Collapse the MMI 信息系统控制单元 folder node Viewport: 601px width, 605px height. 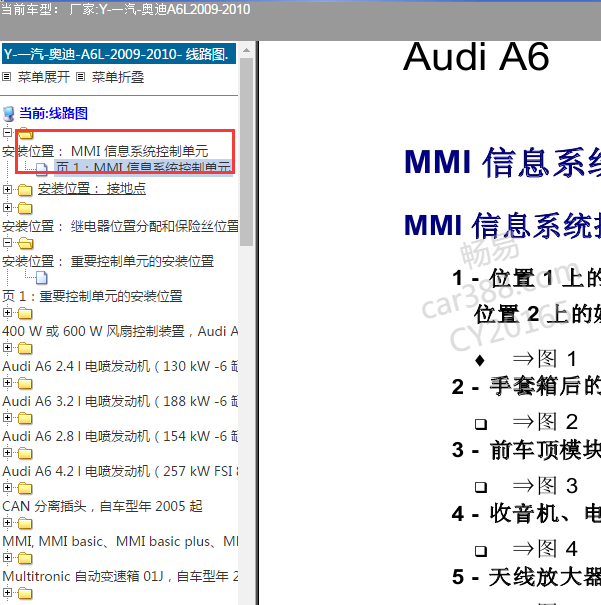(x=7, y=133)
